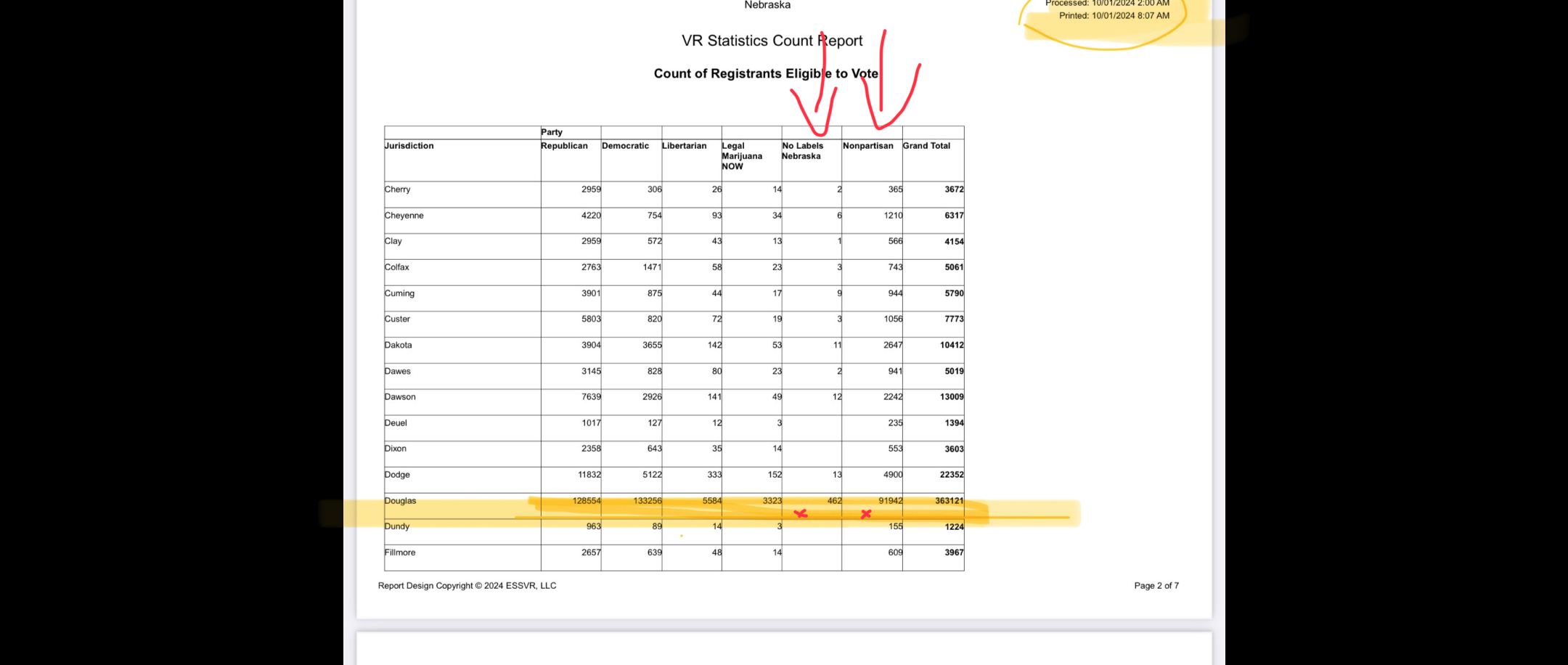Image resolution: width=1568 pixels, height=665 pixels.
Task: Select the 'Grand Total' column header
Action: (x=926, y=146)
